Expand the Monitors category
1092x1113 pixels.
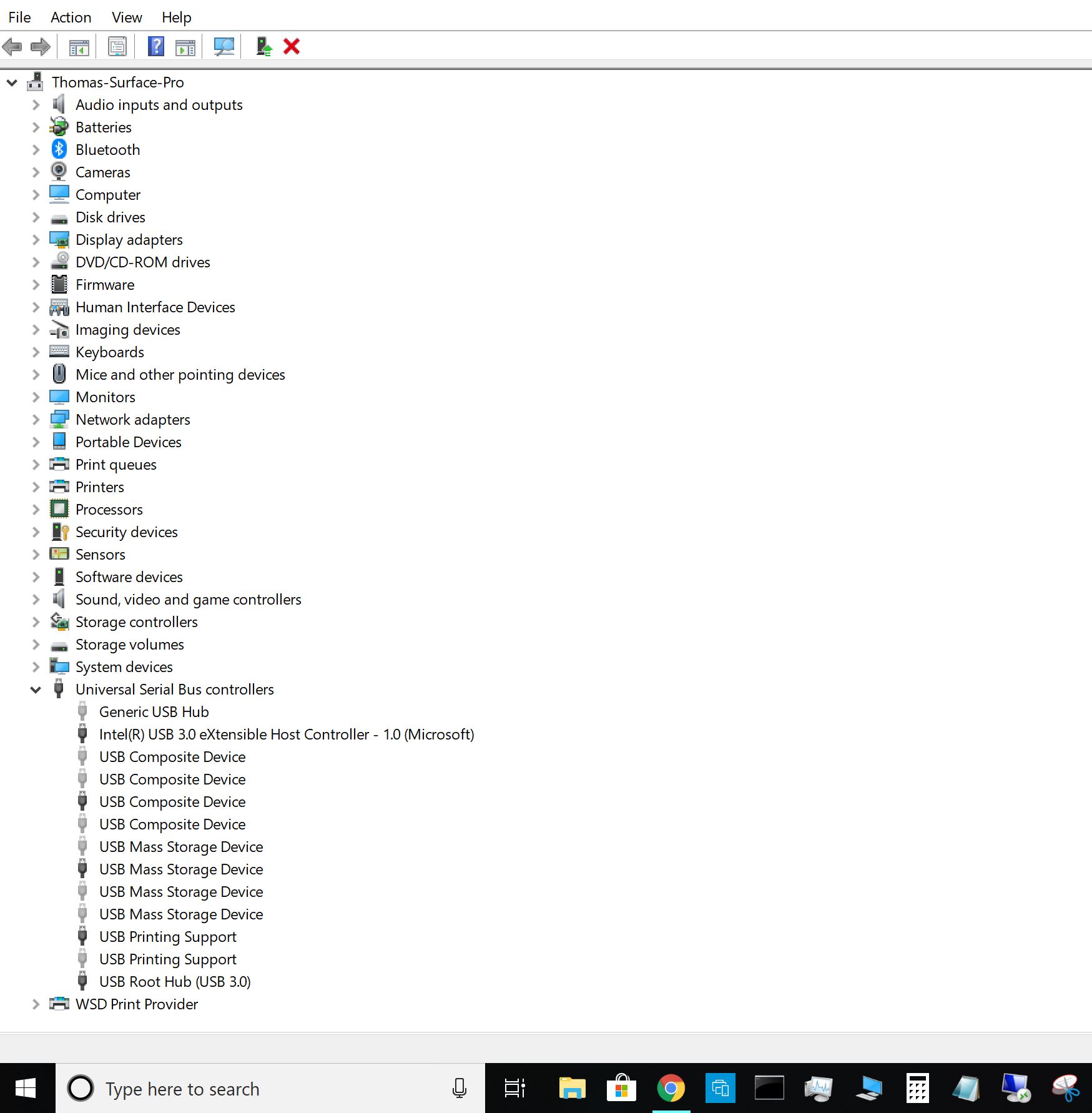36,397
